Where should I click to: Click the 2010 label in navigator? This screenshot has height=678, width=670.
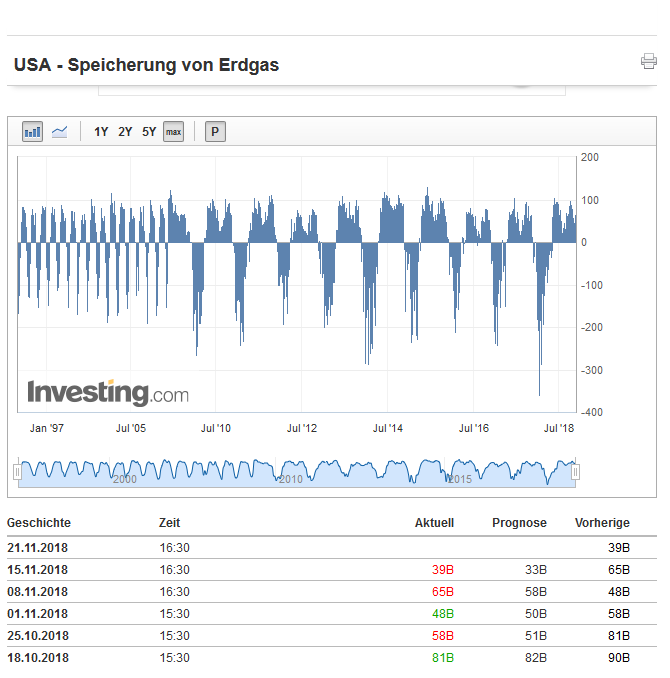[290, 480]
